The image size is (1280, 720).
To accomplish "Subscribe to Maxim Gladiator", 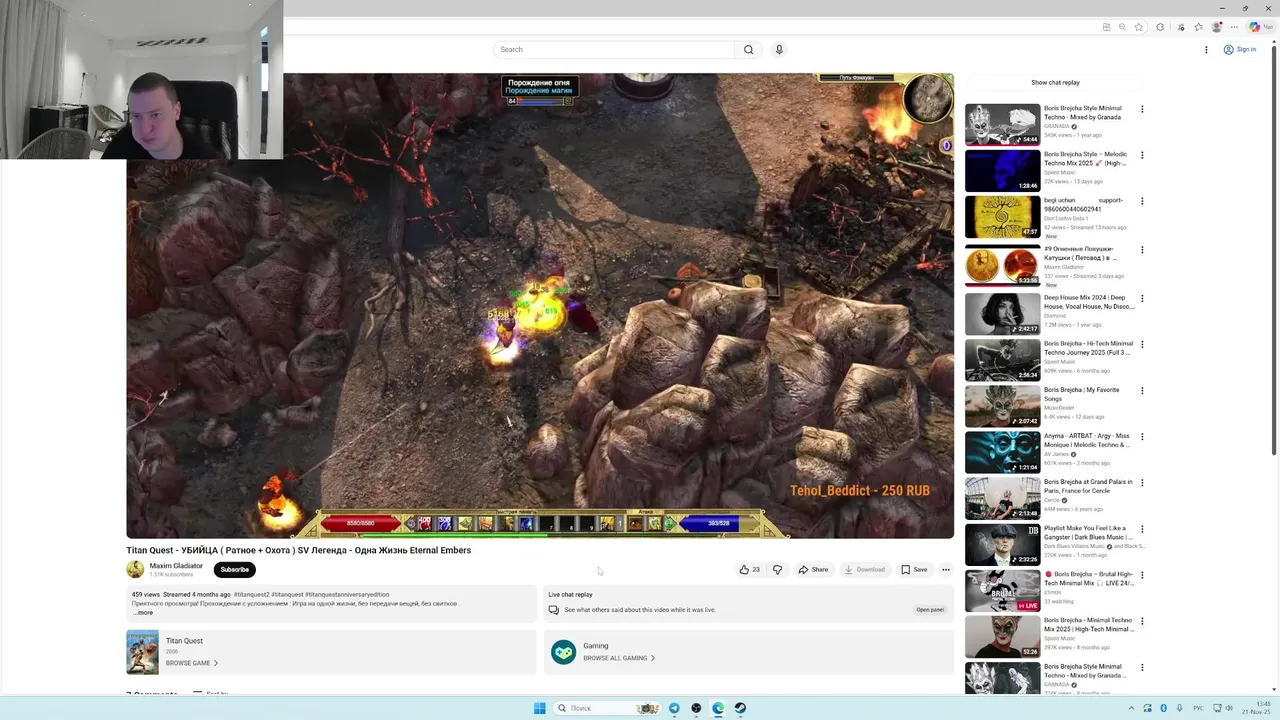I will tap(235, 570).
